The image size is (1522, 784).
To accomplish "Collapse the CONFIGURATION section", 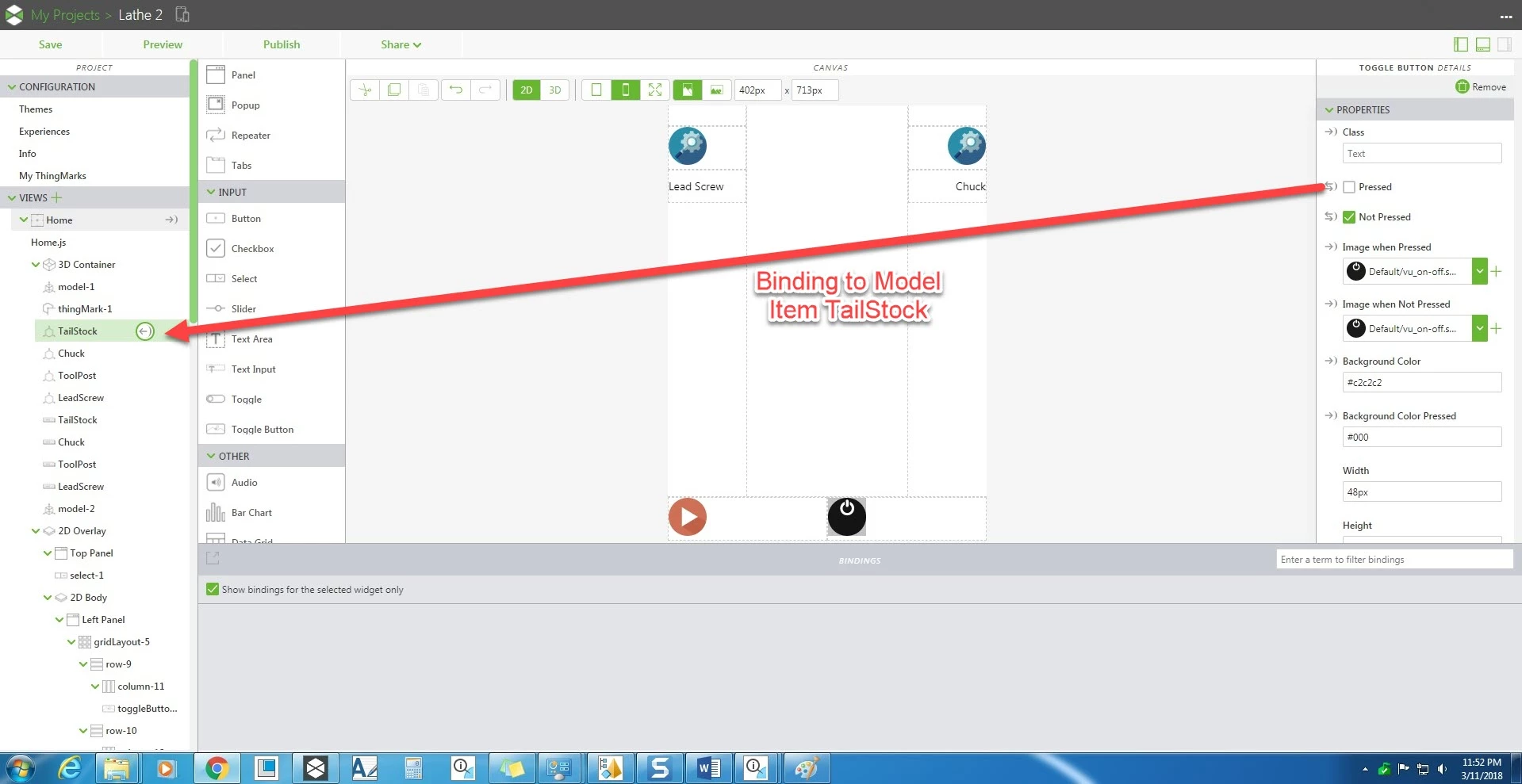I will tap(12, 87).
